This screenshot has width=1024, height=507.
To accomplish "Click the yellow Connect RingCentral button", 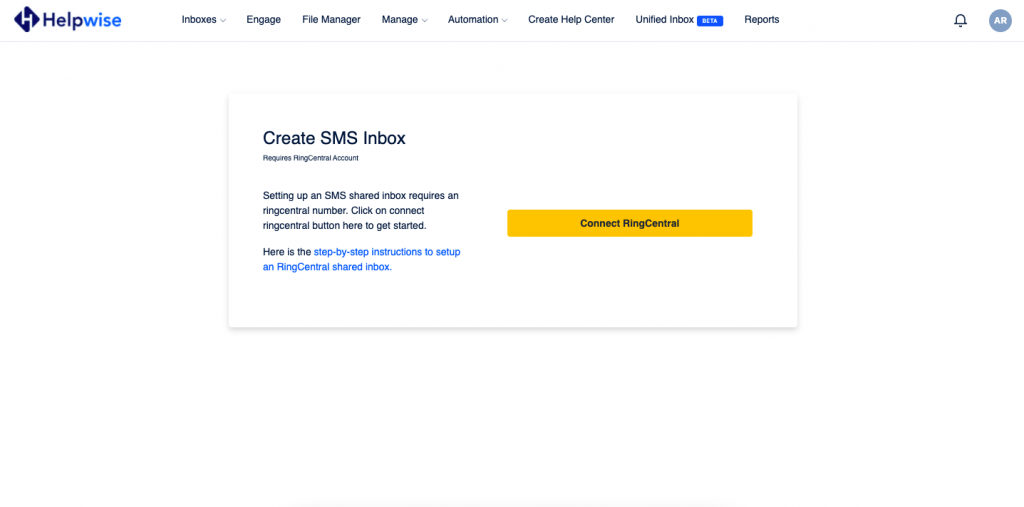I will tap(630, 223).
